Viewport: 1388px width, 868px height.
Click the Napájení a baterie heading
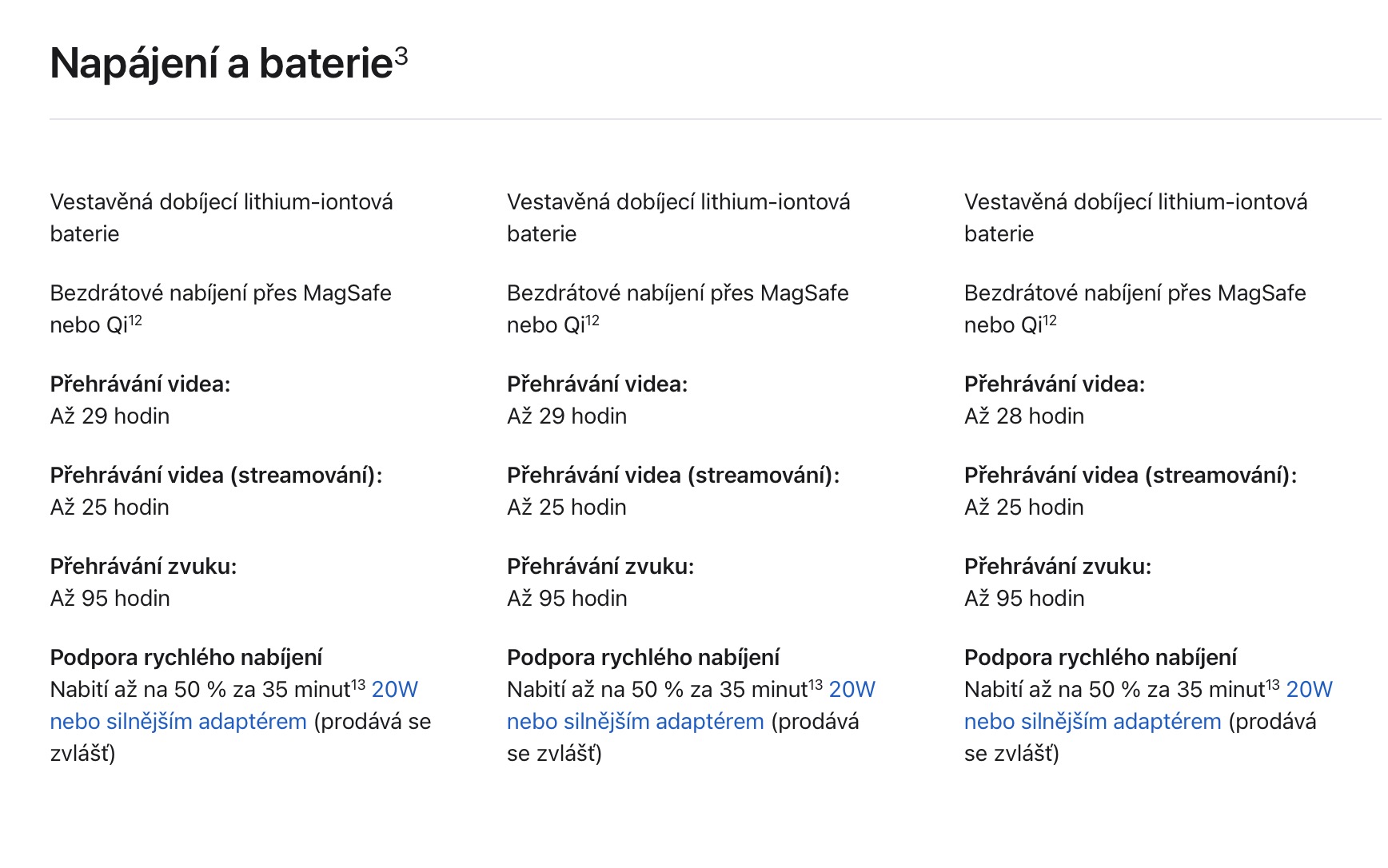click(x=221, y=63)
